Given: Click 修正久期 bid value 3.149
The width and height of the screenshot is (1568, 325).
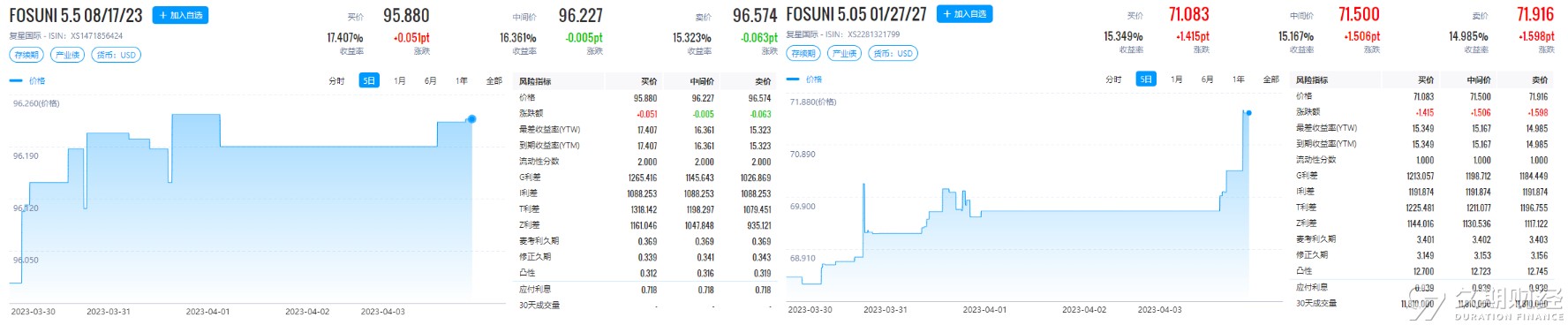Looking at the screenshot, I should coord(1425,256).
